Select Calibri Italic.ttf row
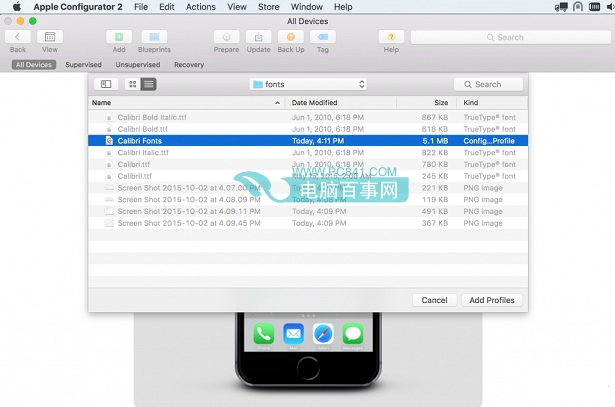Viewport: 615px width, 407px height. [308, 153]
